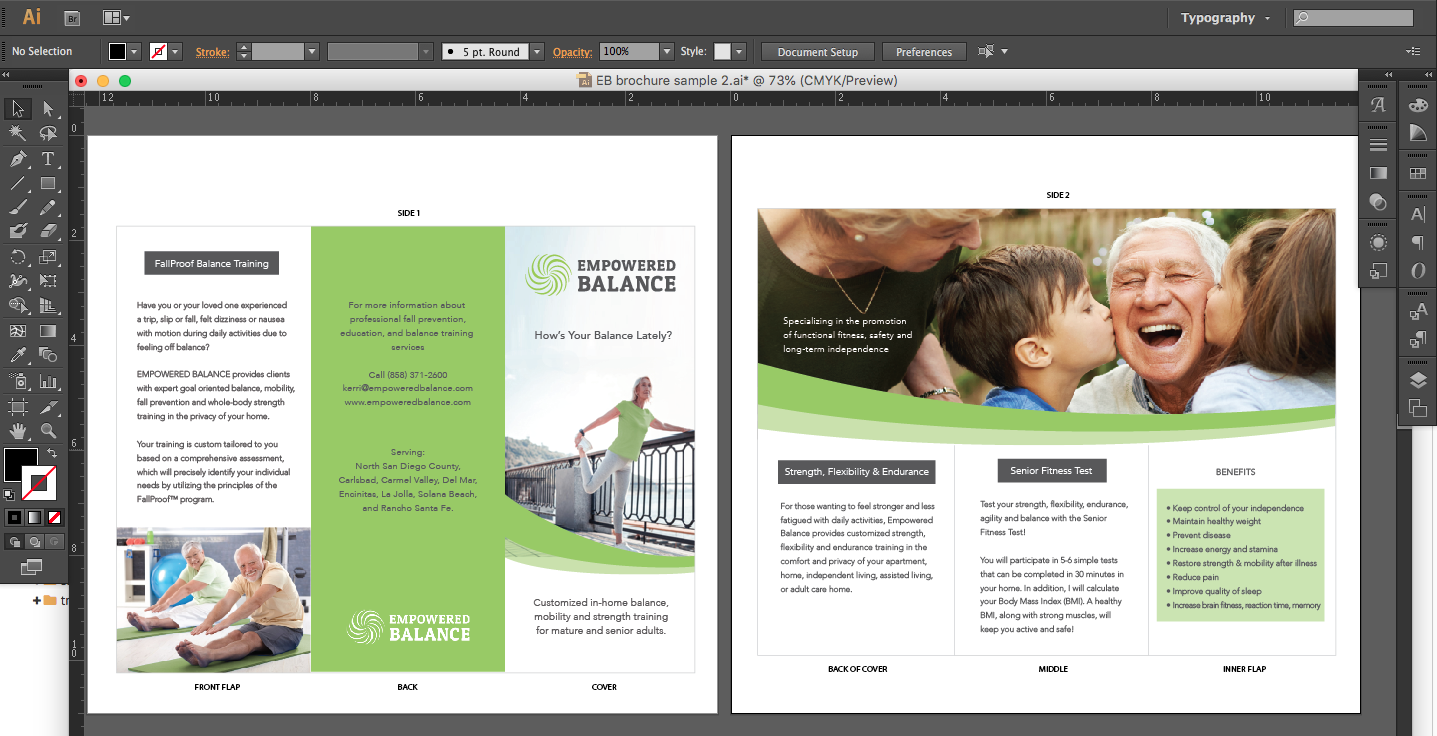Select the Paintbrush tool
1437x736 pixels.
[18, 207]
